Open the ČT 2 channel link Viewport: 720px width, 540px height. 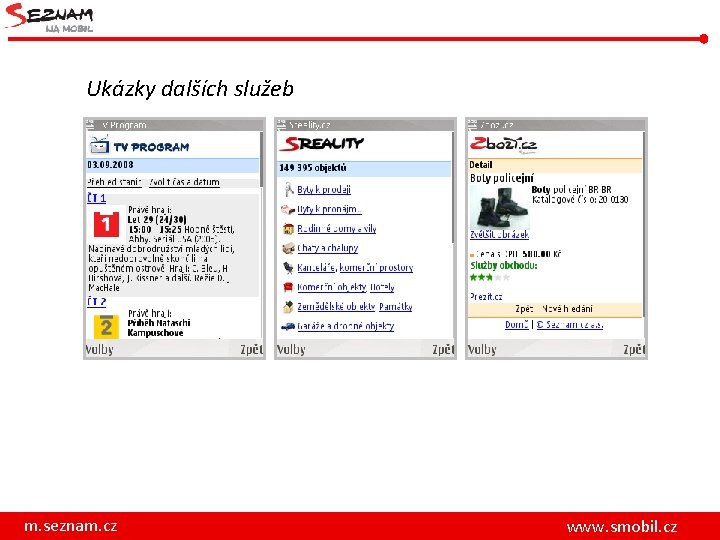pos(96,301)
